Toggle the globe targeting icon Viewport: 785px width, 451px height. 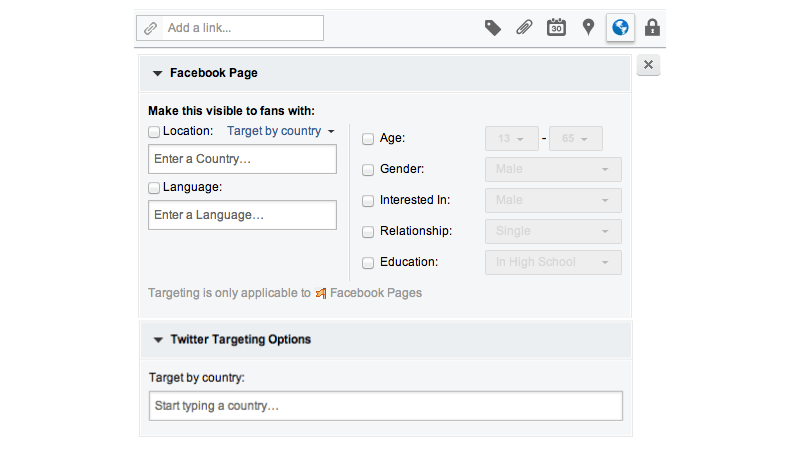tap(620, 28)
